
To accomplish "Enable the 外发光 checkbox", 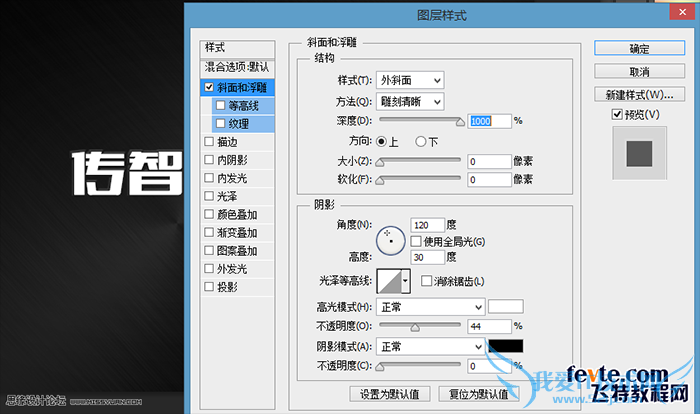I will pyautogui.click(x=209, y=268).
